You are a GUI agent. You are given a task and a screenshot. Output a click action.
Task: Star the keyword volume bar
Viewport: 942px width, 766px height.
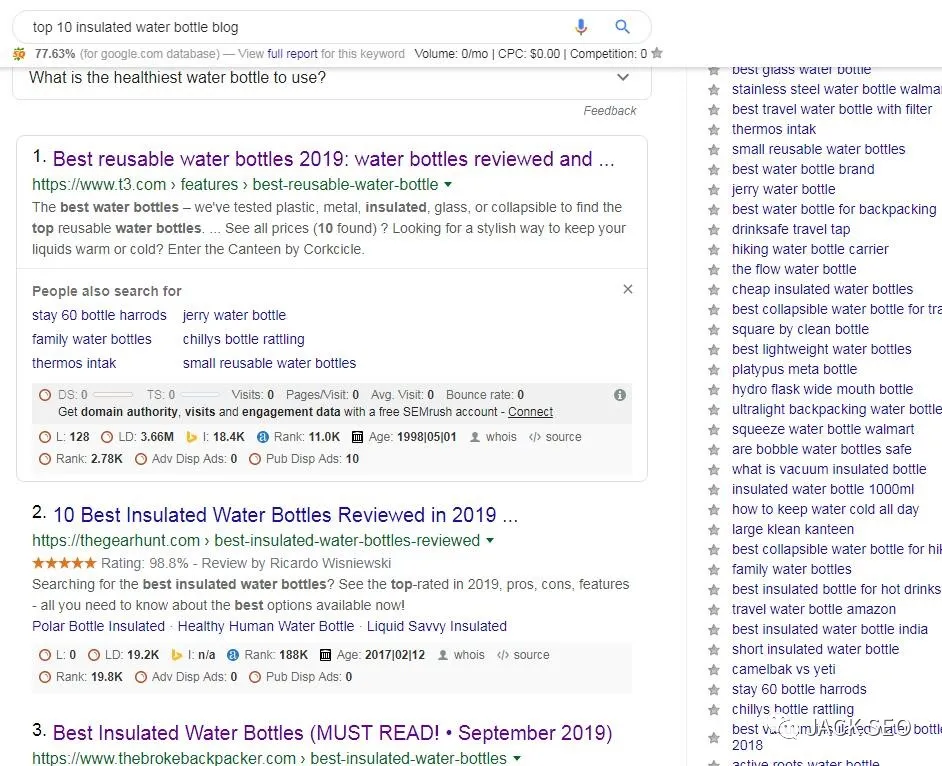pos(657,54)
